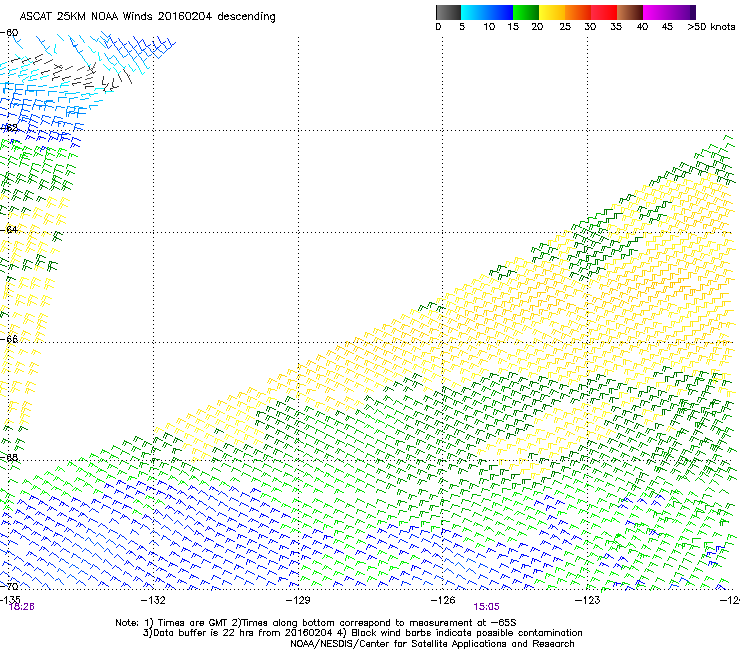Screen dimensions: 740x650
Task: Click the red 30-35 knots legend swatch
Action: tap(604, 12)
